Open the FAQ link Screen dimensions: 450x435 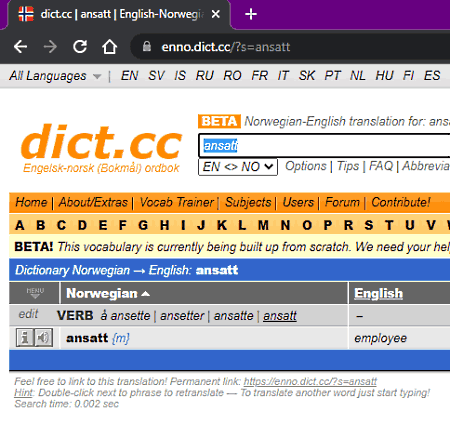click(381, 166)
